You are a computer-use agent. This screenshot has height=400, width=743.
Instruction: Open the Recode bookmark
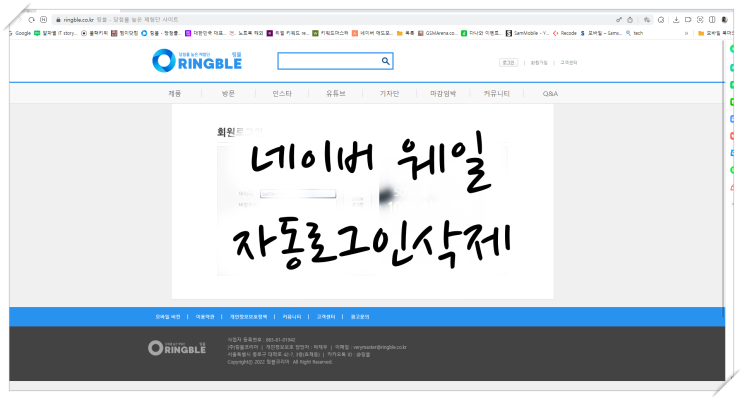(564, 33)
